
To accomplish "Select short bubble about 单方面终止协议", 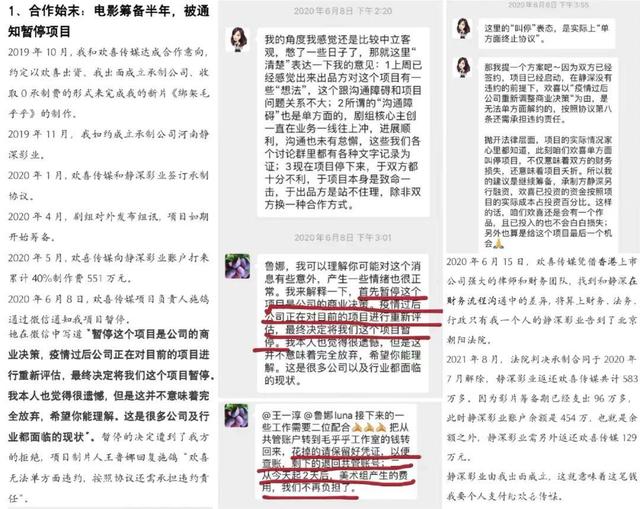I will [547, 33].
